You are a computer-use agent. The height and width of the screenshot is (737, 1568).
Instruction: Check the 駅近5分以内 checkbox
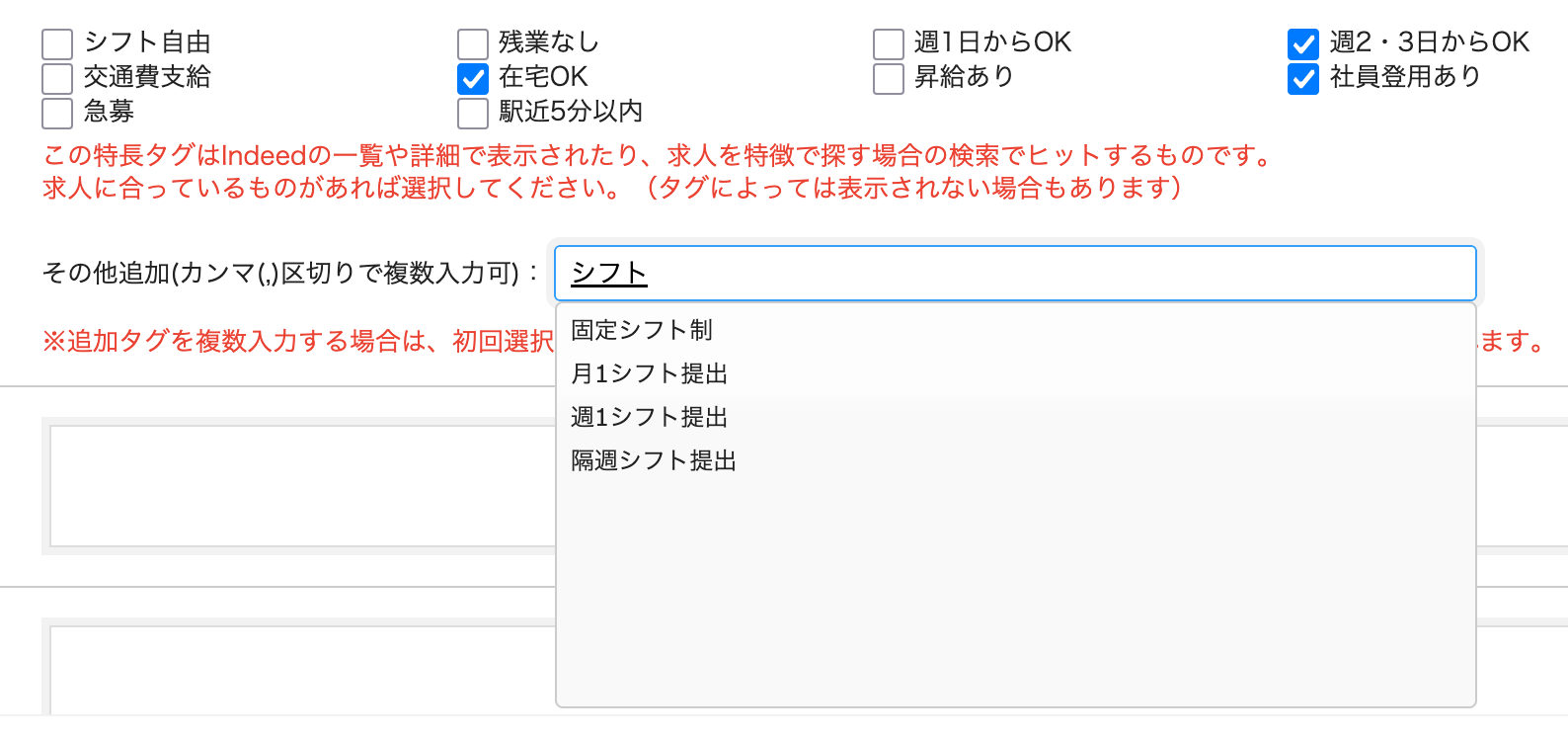[473, 114]
